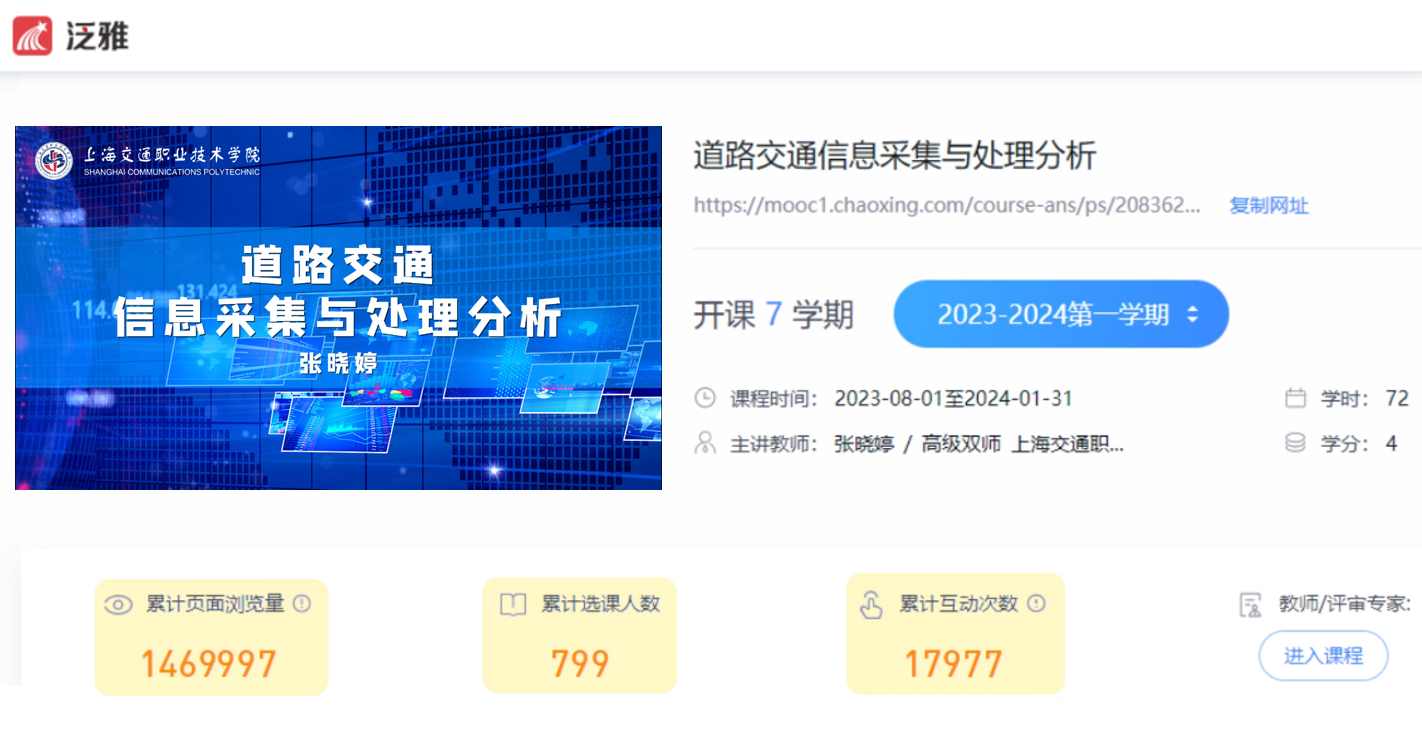The width and height of the screenshot is (1422, 731).
Task: Click the 教师/评审专家 profile icon
Action: pos(1250,604)
